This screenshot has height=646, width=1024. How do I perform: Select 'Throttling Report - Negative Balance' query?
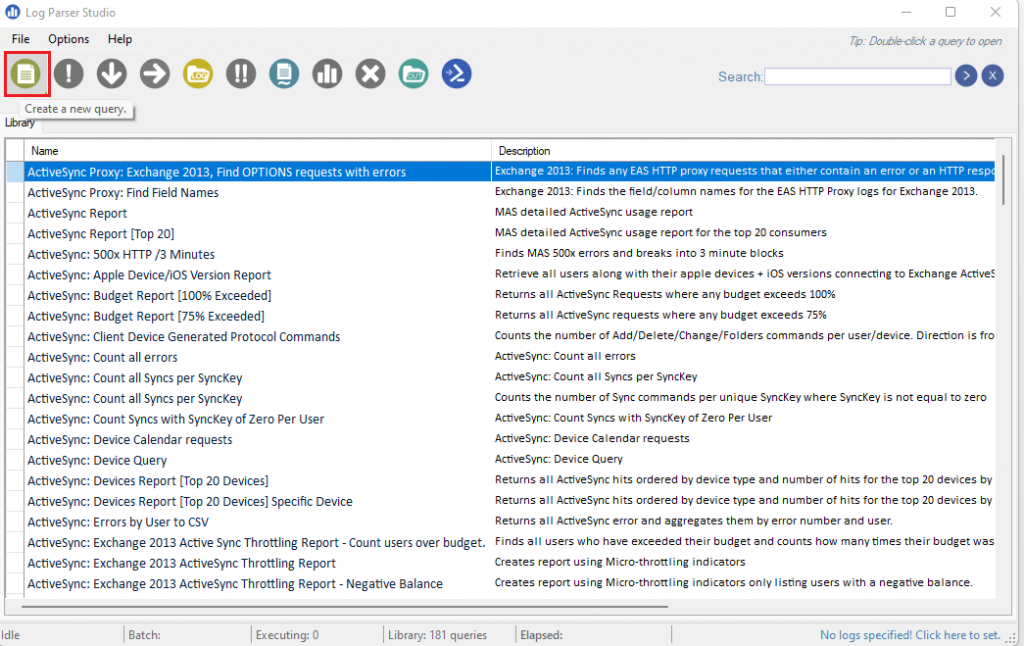tap(235, 584)
